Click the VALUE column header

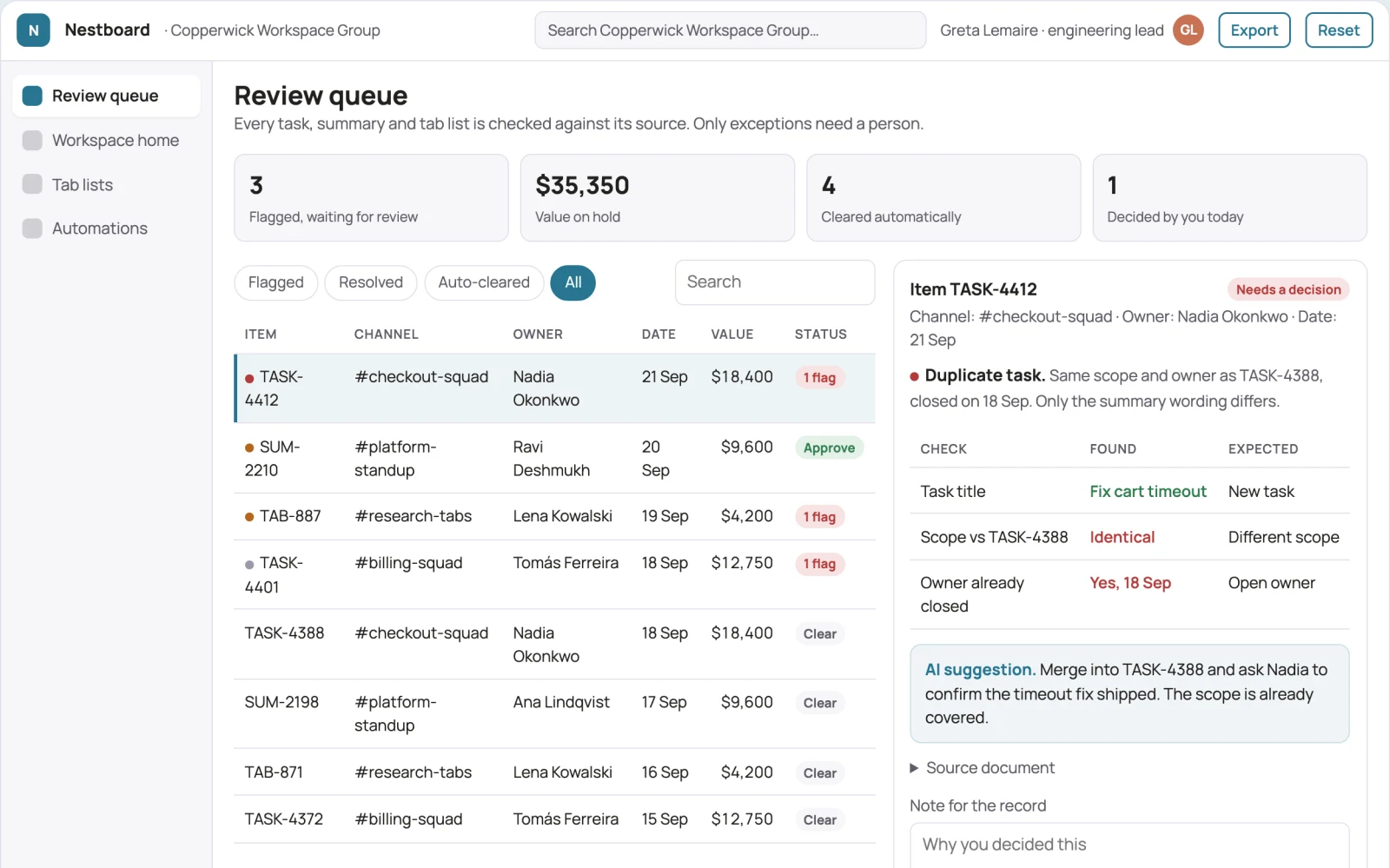(x=732, y=335)
